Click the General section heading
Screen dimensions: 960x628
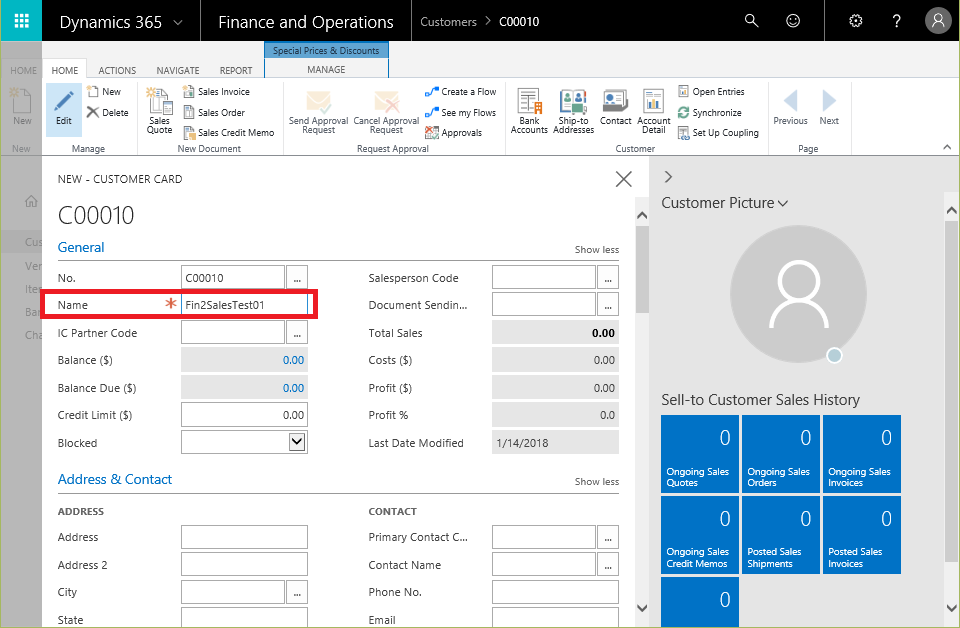pos(81,248)
